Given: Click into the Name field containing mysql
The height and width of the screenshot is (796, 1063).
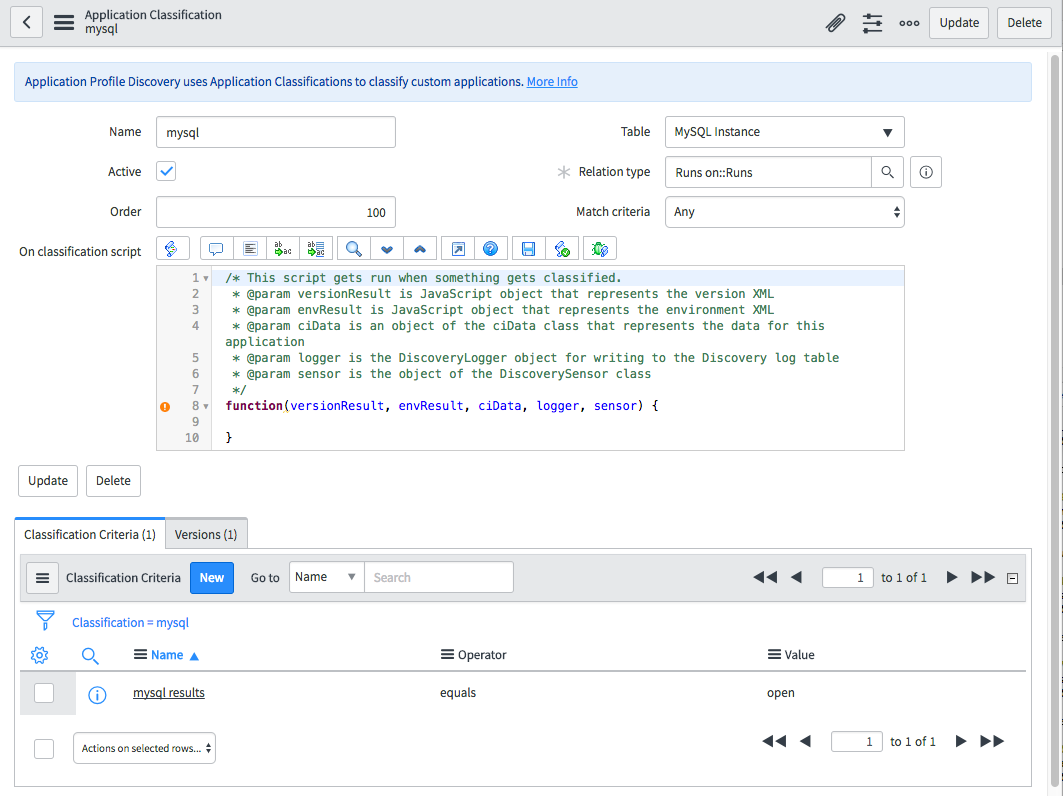Looking at the screenshot, I should (x=276, y=132).
